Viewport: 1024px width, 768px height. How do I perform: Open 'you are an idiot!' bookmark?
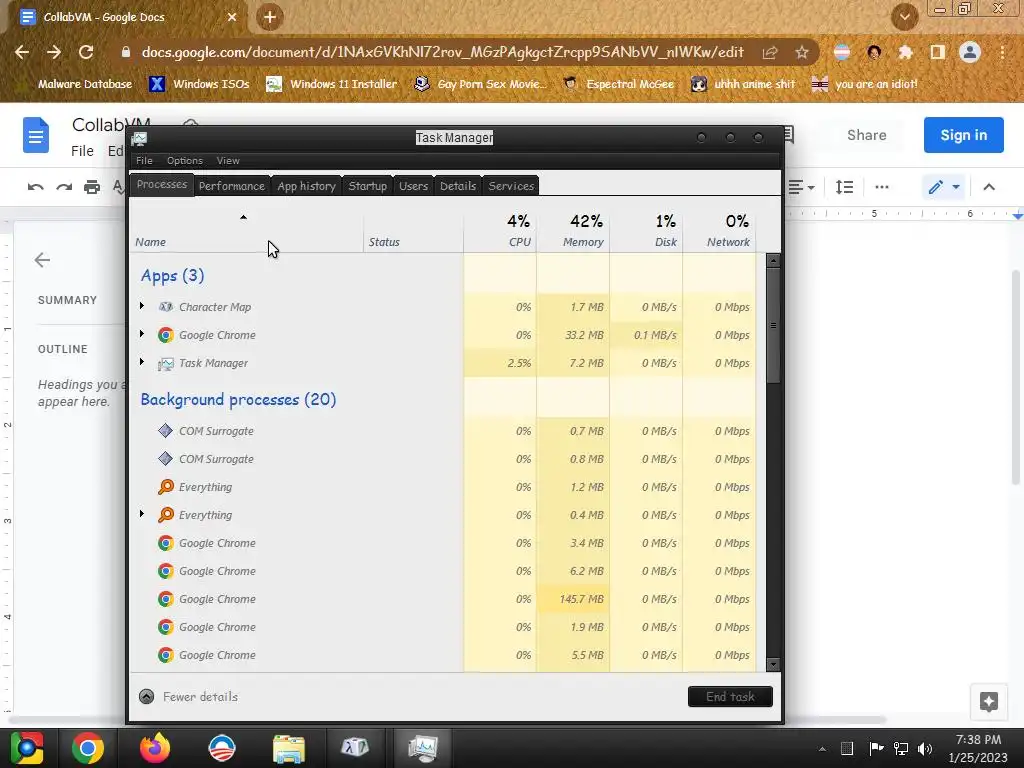tap(865, 84)
